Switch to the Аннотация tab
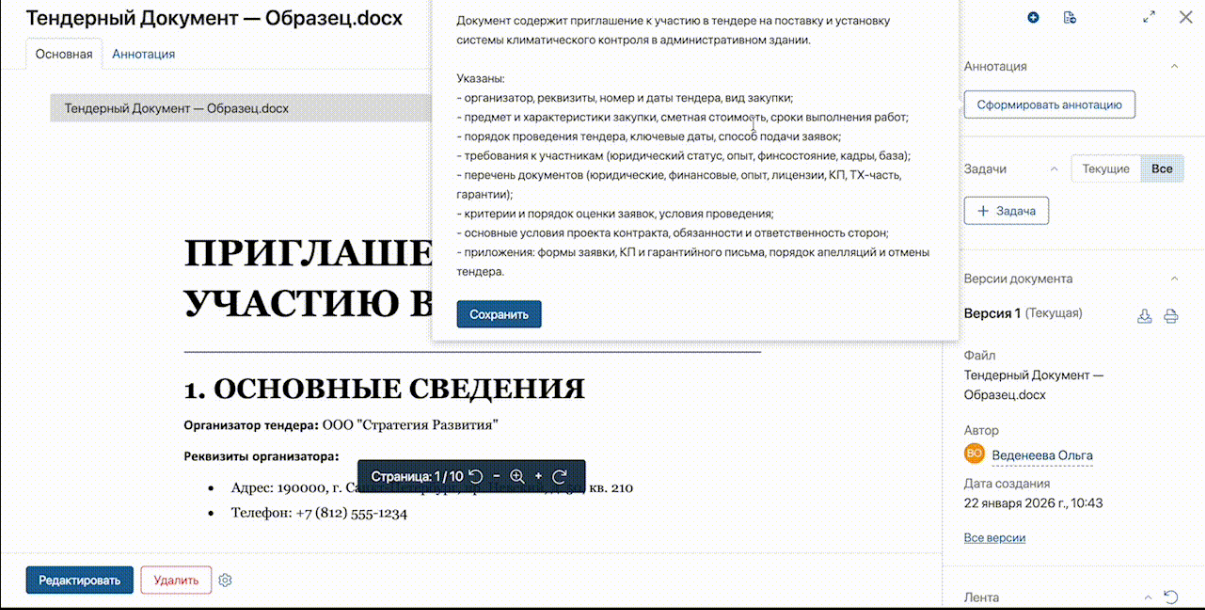The image size is (1205, 610). click(144, 54)
